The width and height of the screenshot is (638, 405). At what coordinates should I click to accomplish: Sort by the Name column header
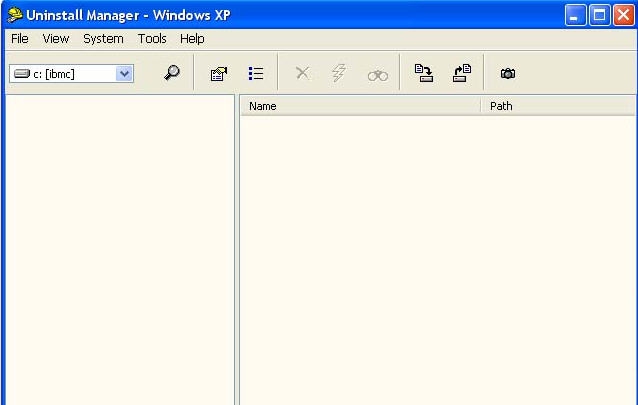pyautogui.click(x=361, y=106)
